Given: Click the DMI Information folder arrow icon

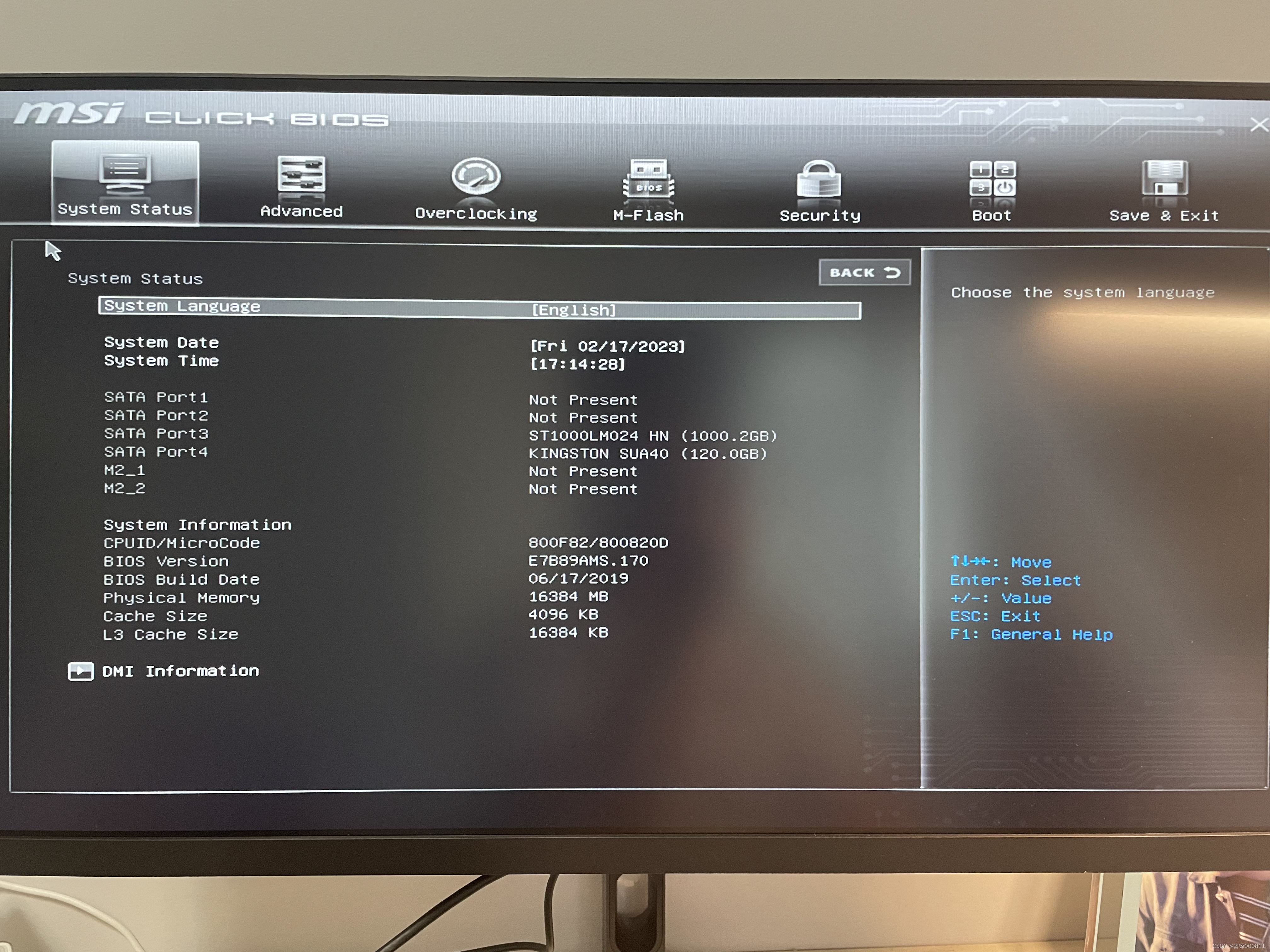Looking at the screenshot, I should click(80, 671).
